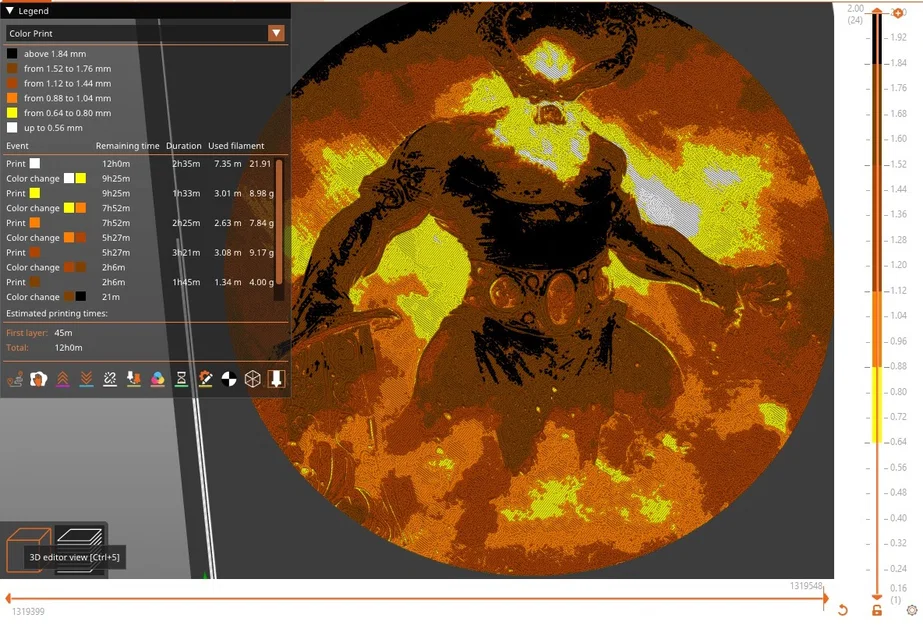Toggle tool marker nozzle arrow icon
Image resolution: width=923 pixels, height=625 pixels.
276,380
